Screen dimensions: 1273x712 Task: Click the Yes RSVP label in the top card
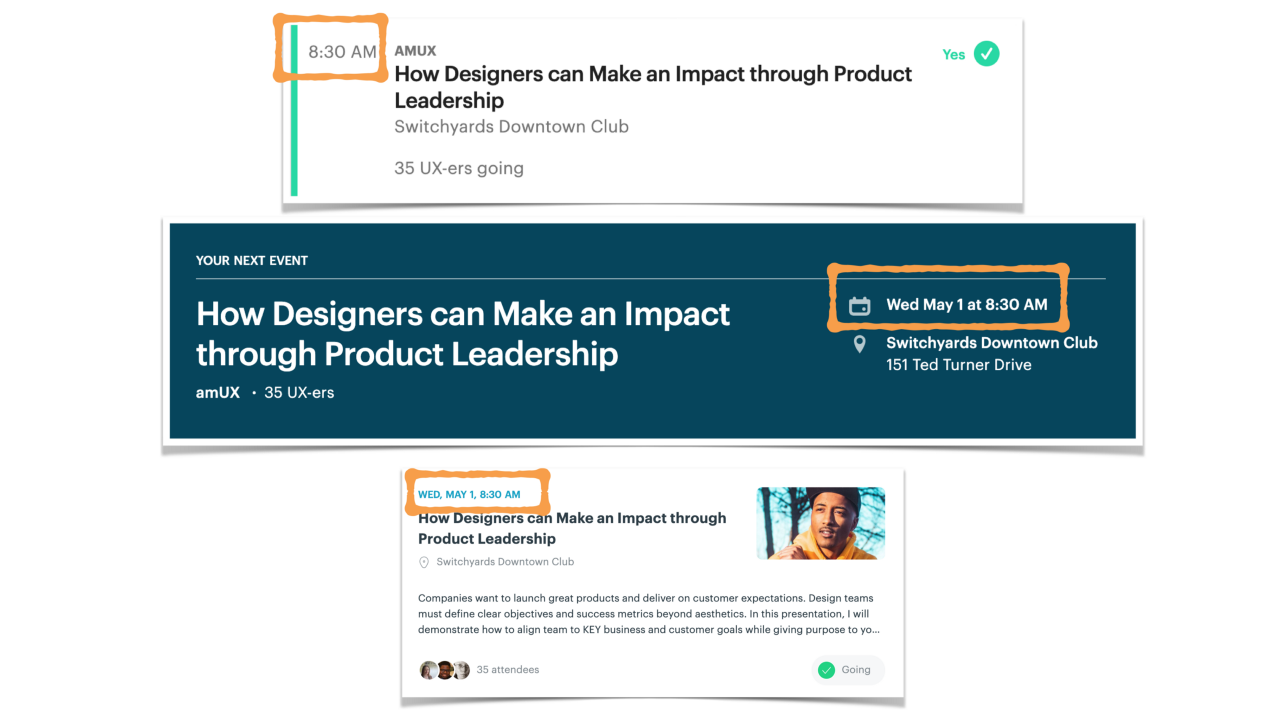point(953,55)
